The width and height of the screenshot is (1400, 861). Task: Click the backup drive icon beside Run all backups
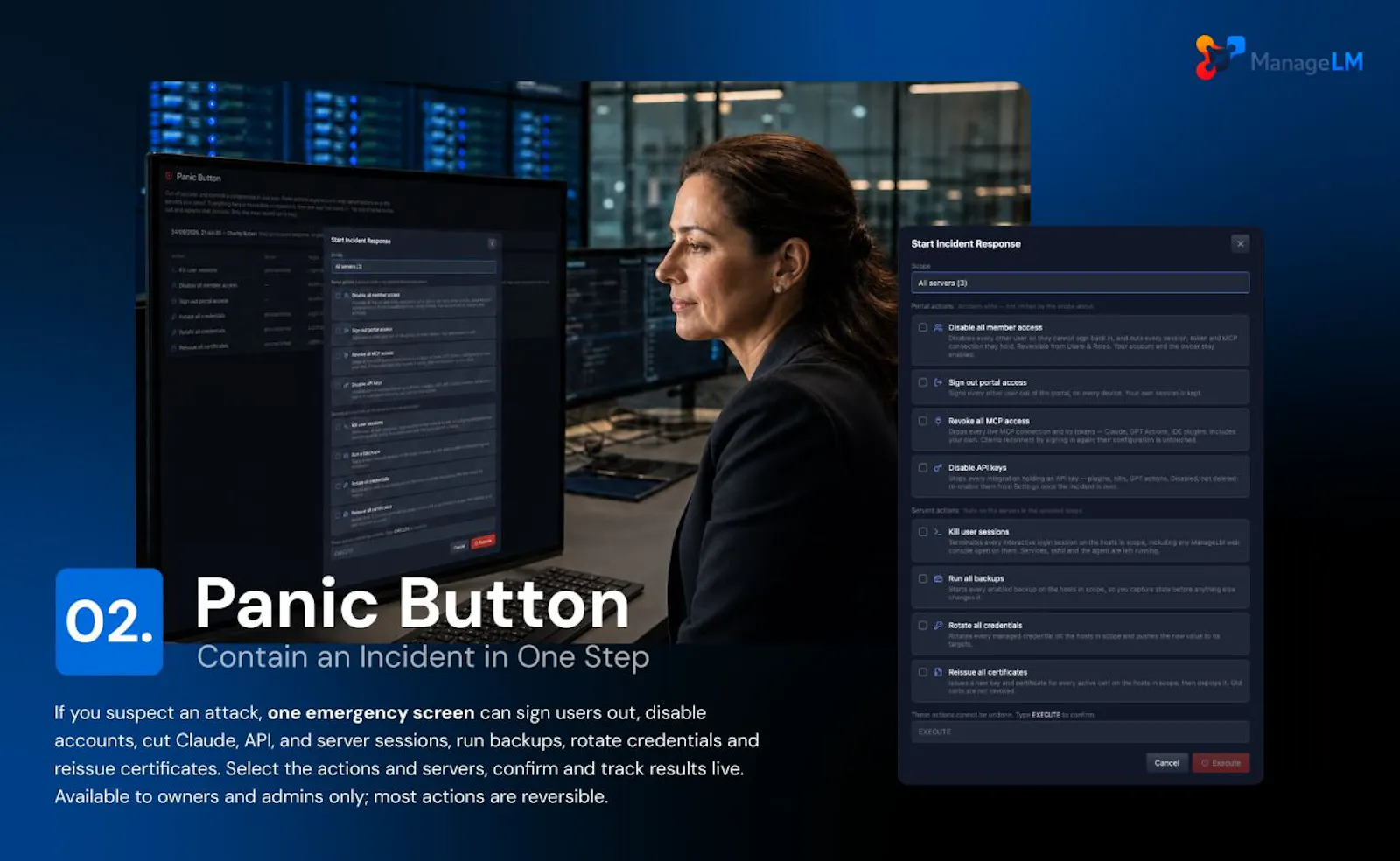(x=938, y=578)
